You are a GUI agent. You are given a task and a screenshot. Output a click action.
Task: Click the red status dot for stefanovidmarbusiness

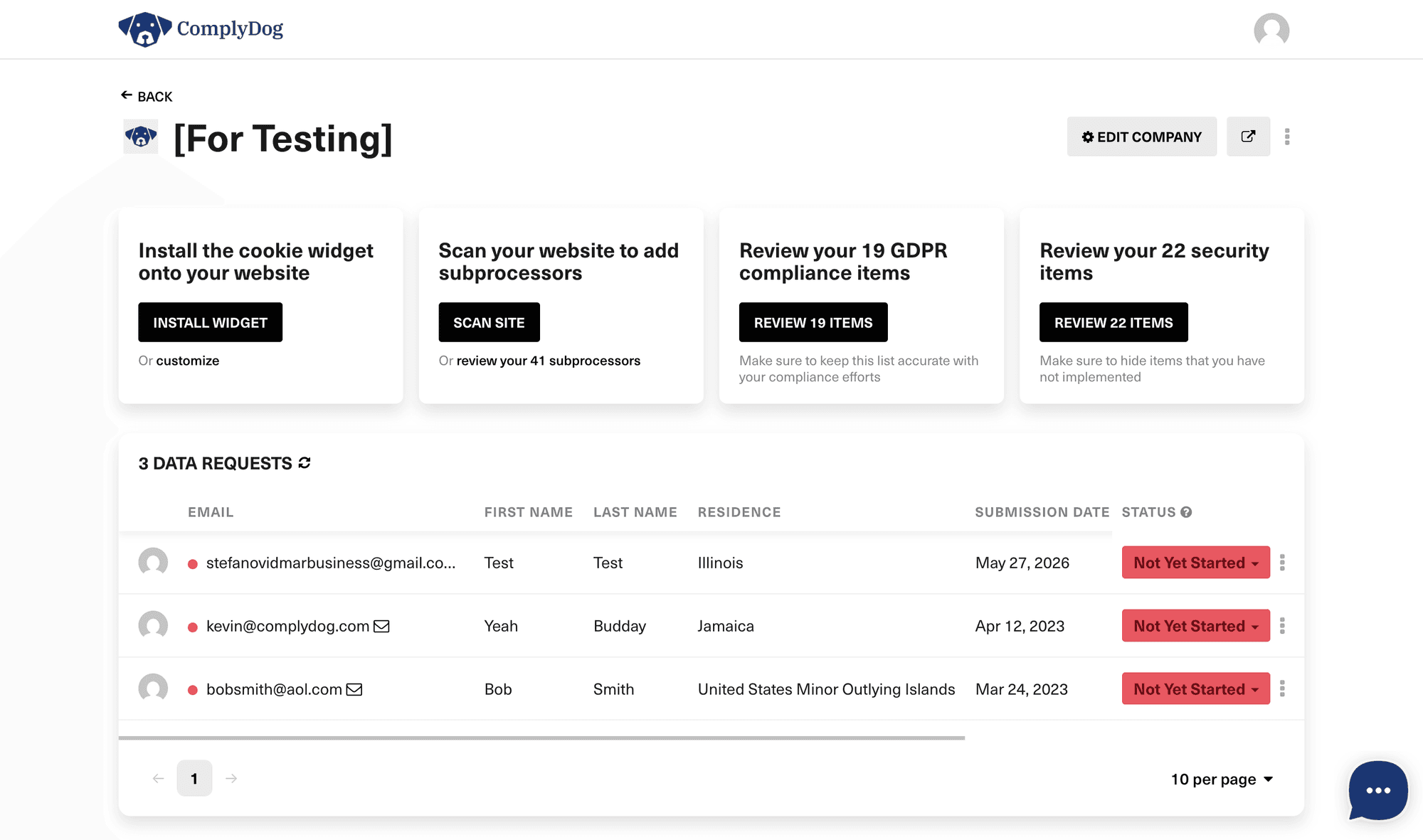click(192, 564)
